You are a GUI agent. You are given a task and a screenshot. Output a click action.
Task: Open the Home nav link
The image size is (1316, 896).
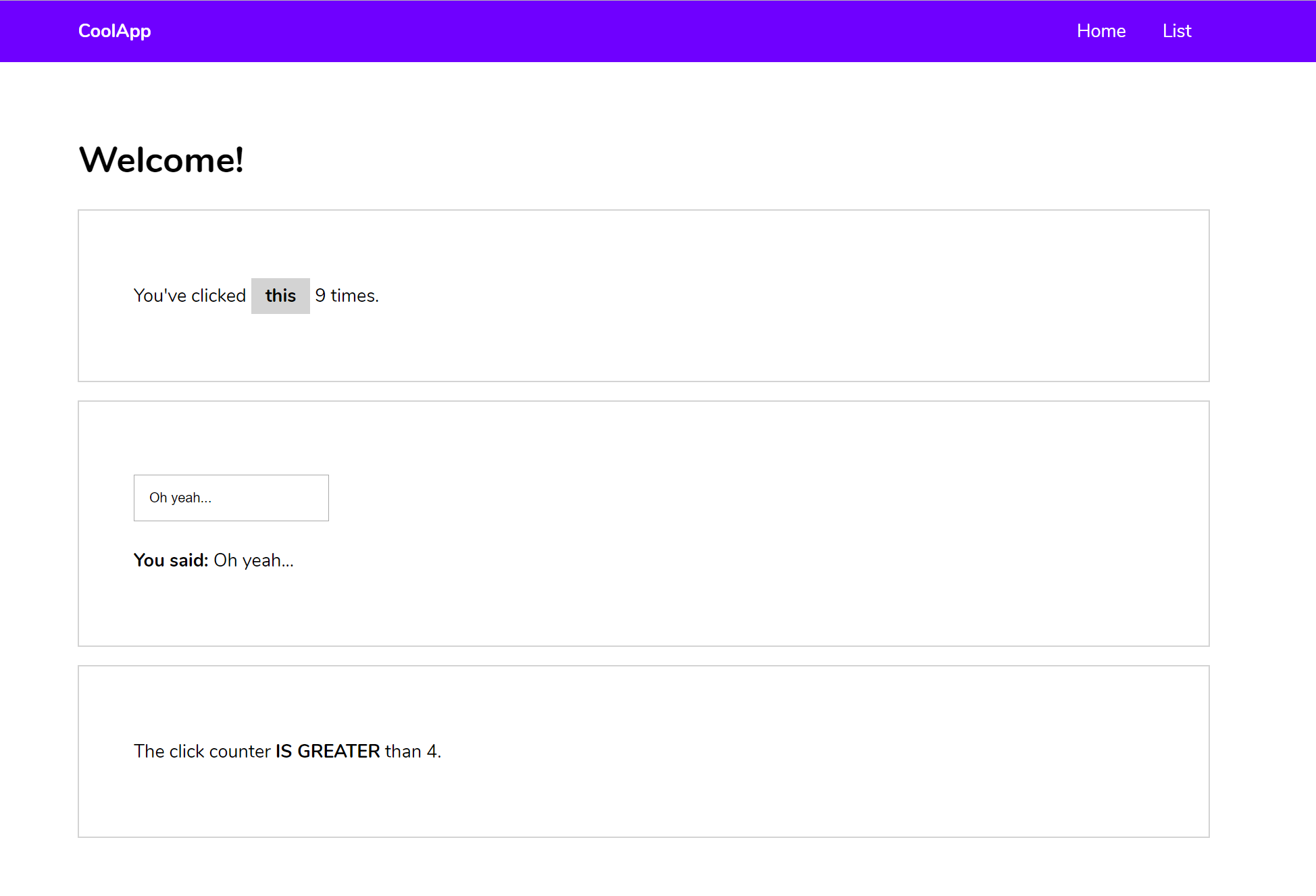coord(1100,31)
